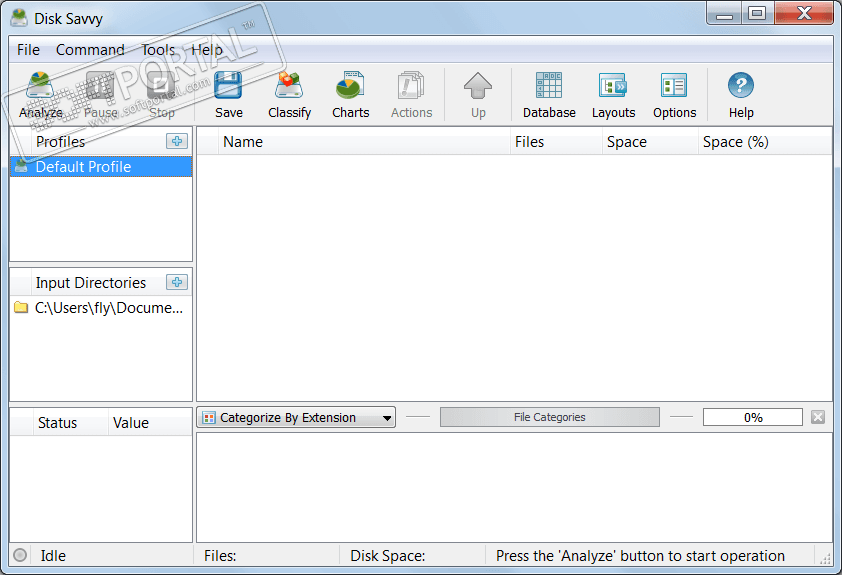This screenshot has height=575, width=842.
Task: Sort by the Space (%) column header
Action: point(765,142)
